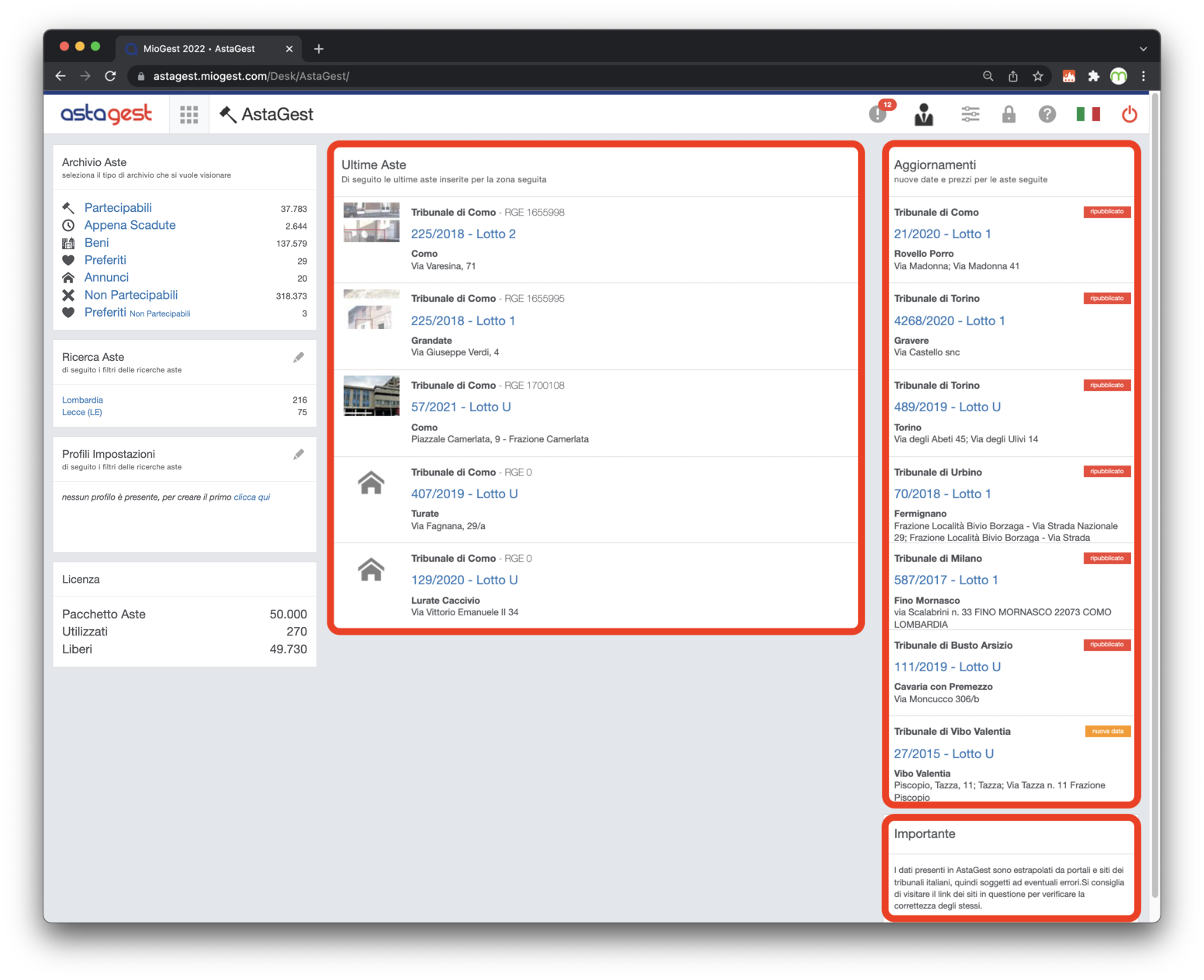Open update 489/2019 - Lotto U

[947, 407]
